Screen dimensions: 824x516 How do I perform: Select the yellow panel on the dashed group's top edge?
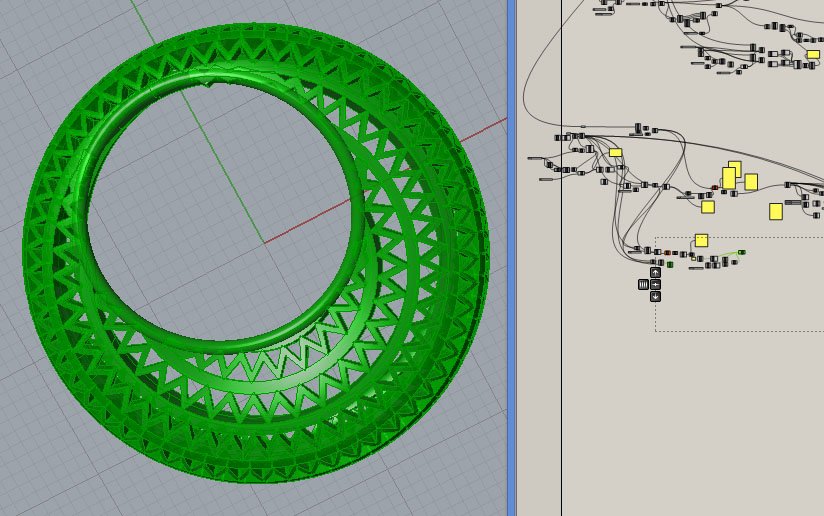[702, 241]
